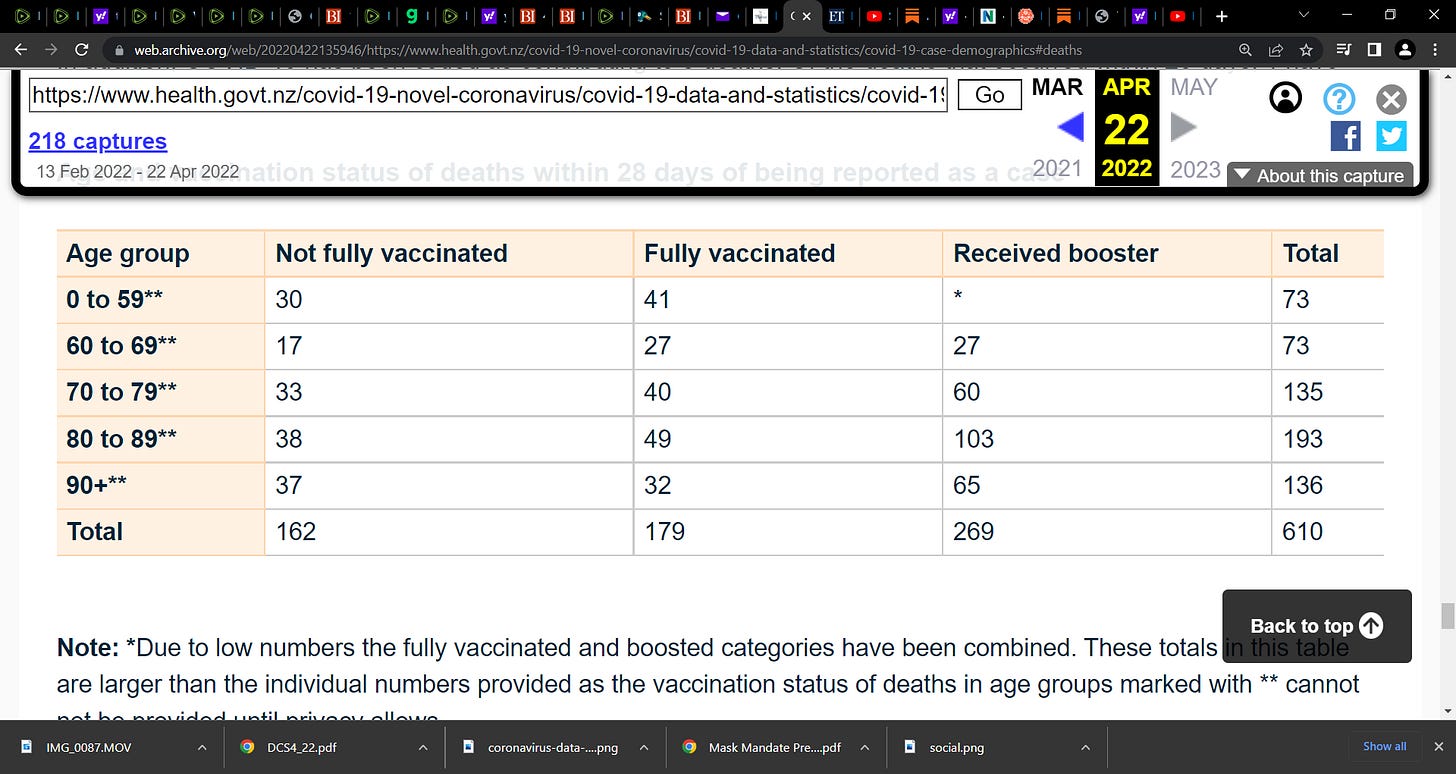Open media controls icon in Chrome toolbar
Viewport: 1456px width, 774px height.
click(x=1343, y=49)
